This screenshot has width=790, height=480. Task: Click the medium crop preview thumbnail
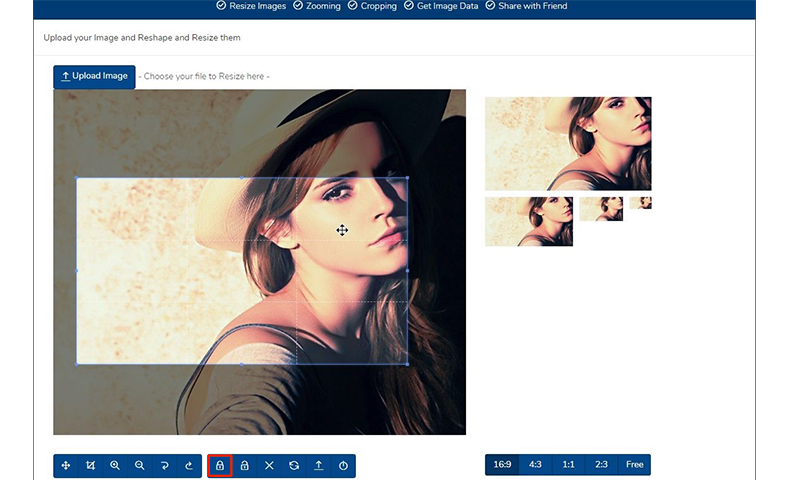coord(529,222)
